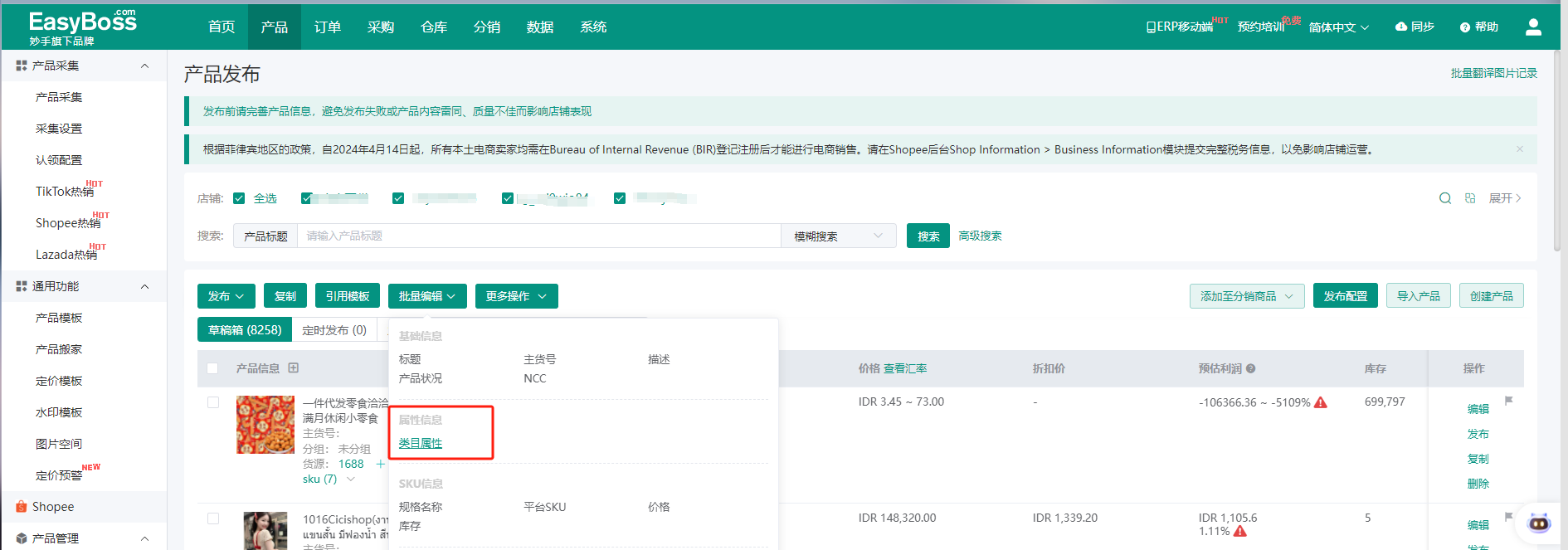
Task: Click the 通用功能 section grid icon
Action: pyautogui.click(x=22, y=286)
